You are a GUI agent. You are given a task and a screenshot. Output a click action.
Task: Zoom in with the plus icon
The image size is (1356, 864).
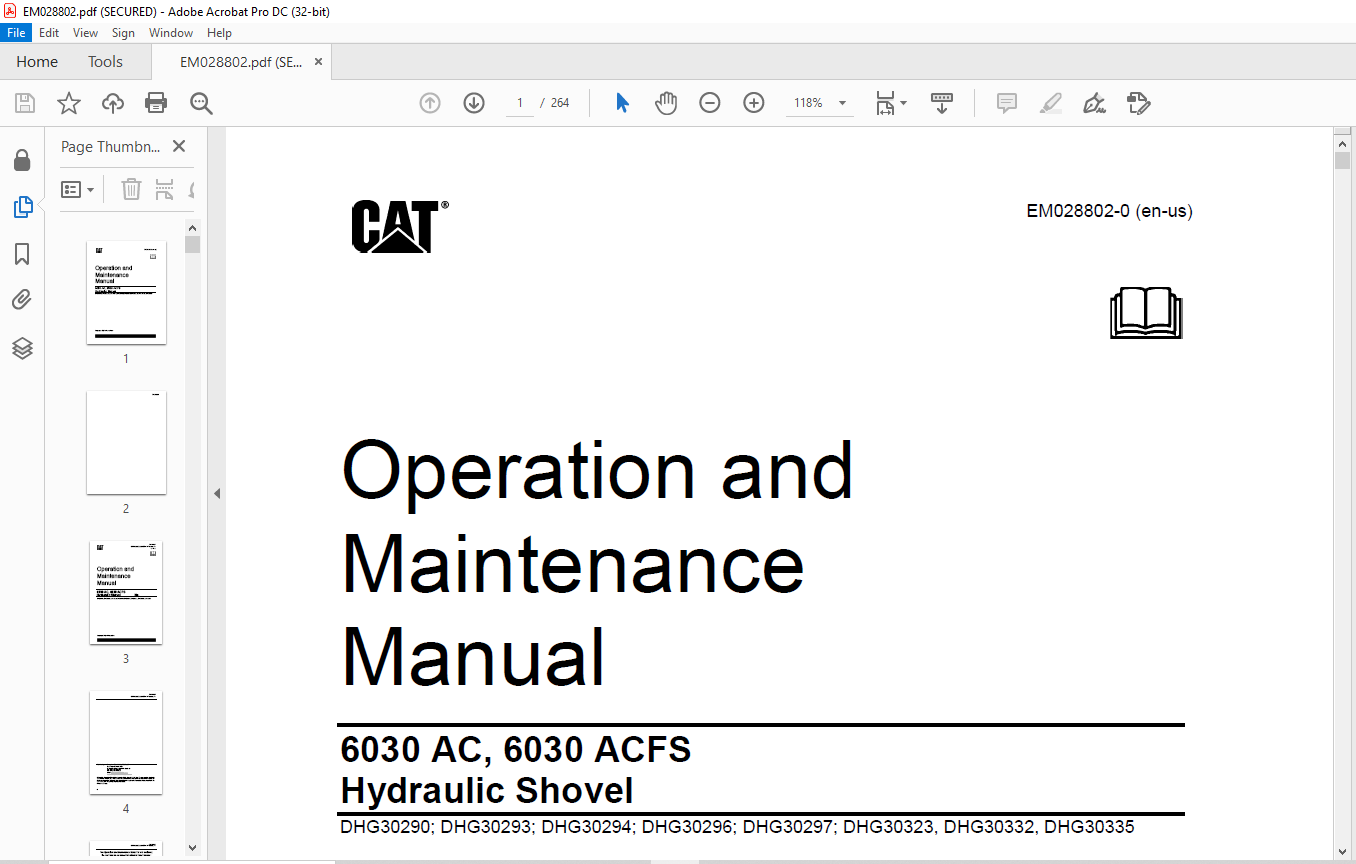[x=754, y=103]
